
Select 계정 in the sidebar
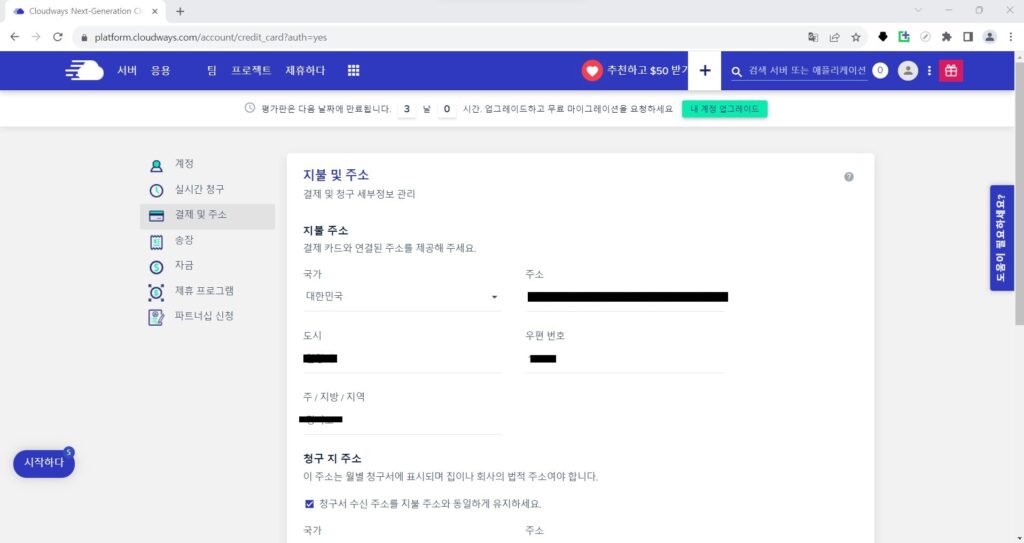coord(207,164)
